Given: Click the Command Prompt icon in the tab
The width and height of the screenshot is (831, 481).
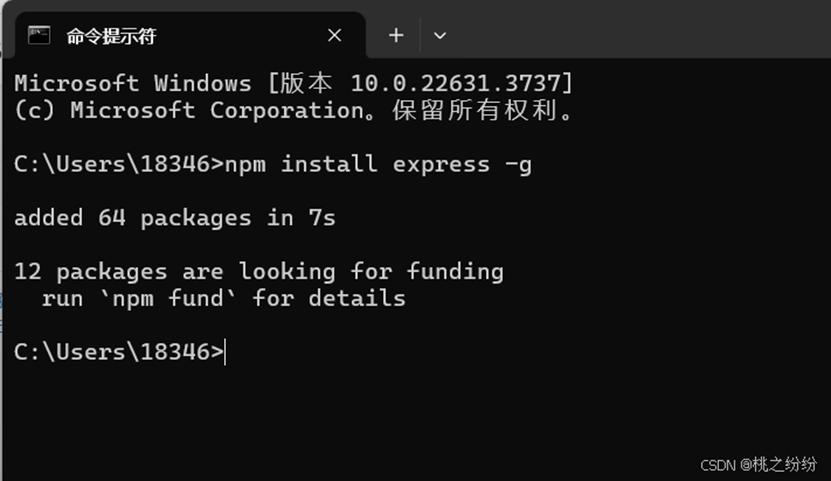Looking at the screenshot, I should tap(39, 35).
